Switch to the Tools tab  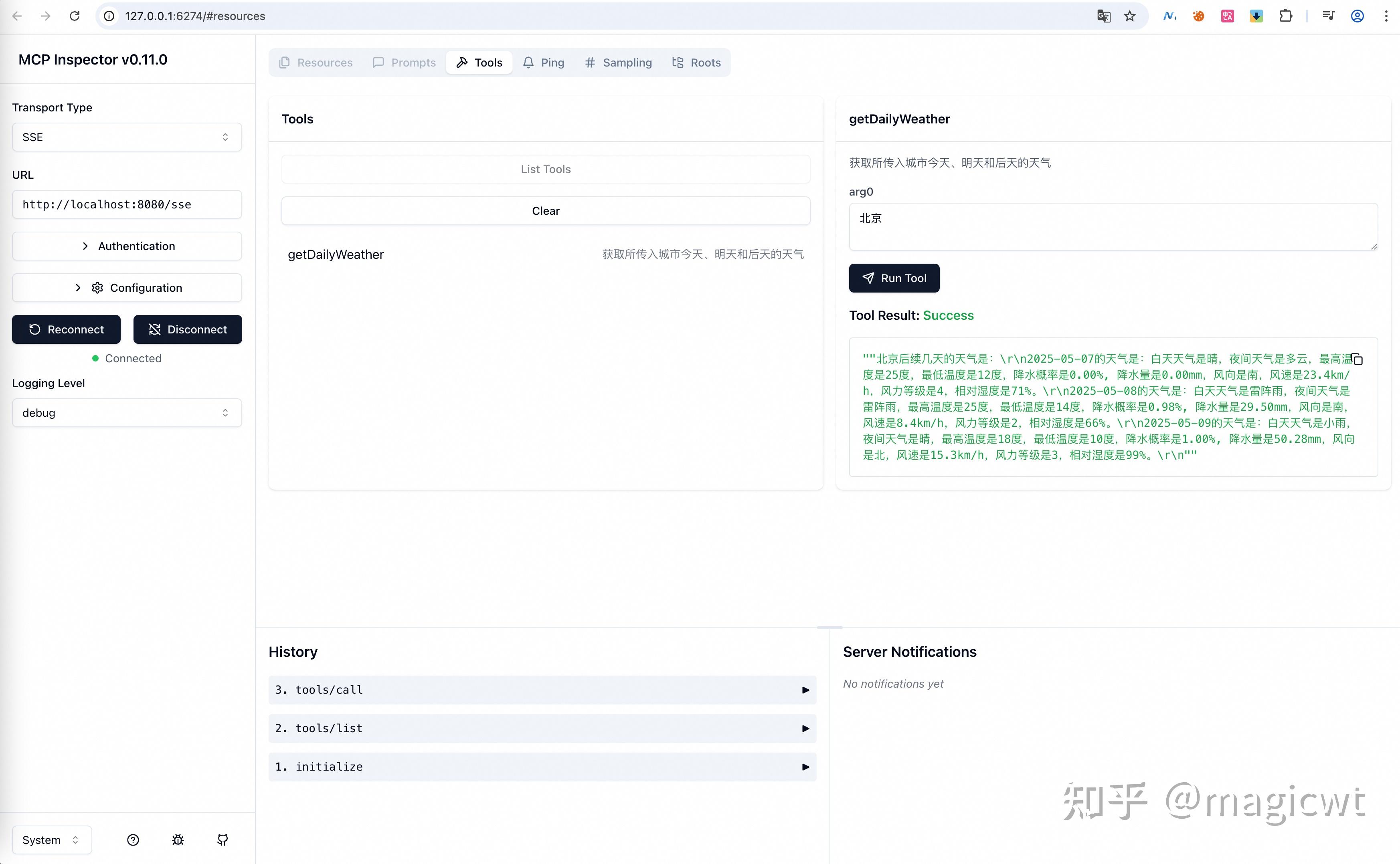(x=479, y=62)
